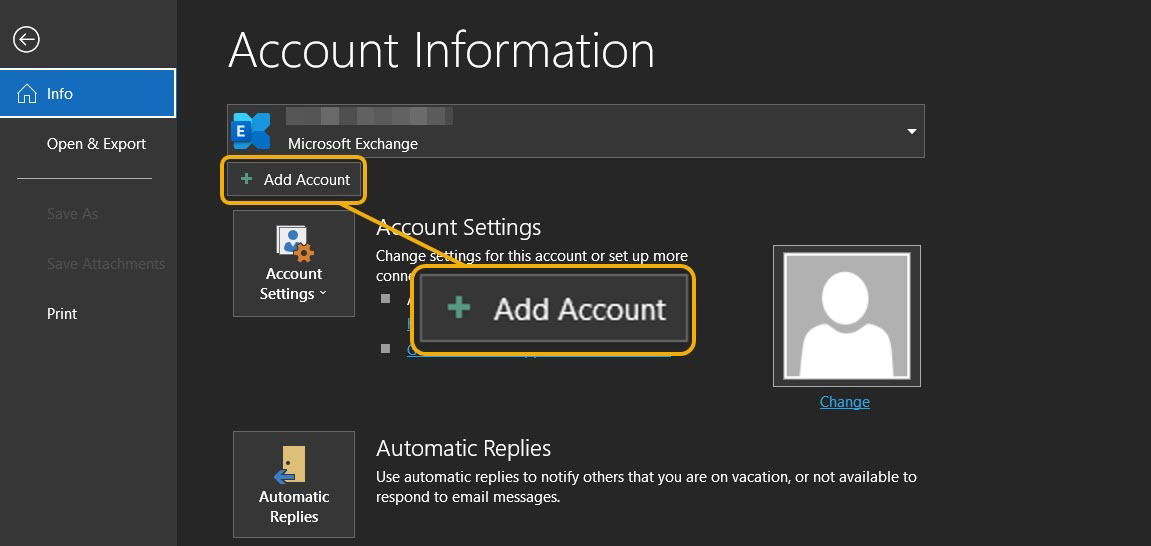The height and width of the screenshot is (546, 1151).
Task: Go to the Print page
Action: point(62,313)
